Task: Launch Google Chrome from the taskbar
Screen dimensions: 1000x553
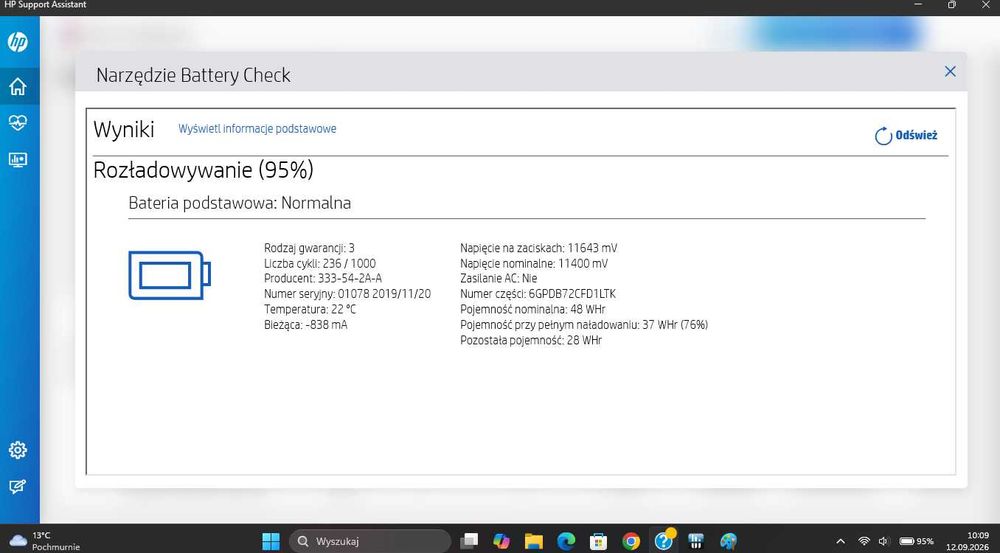Action: pos(631,542)
